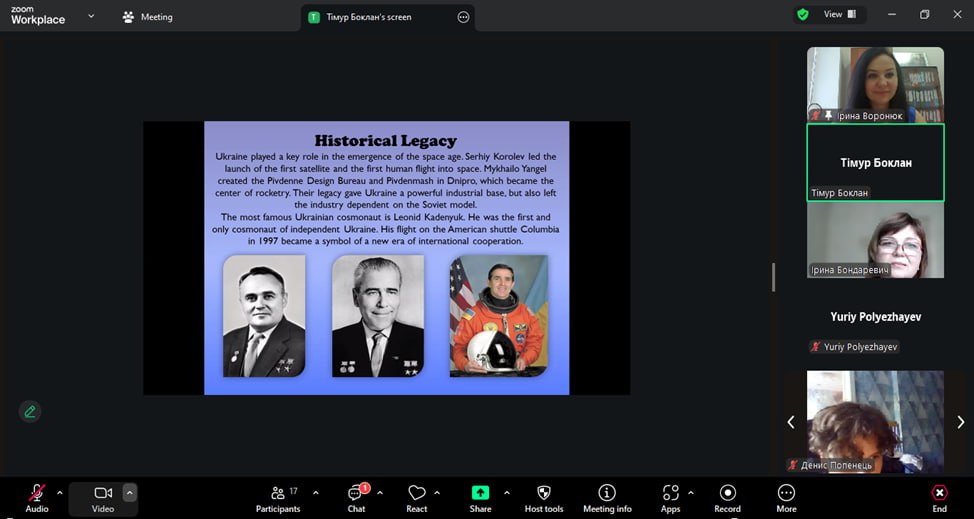Click the green Share screen icon
Screen dimensions: 974x519
480,494
